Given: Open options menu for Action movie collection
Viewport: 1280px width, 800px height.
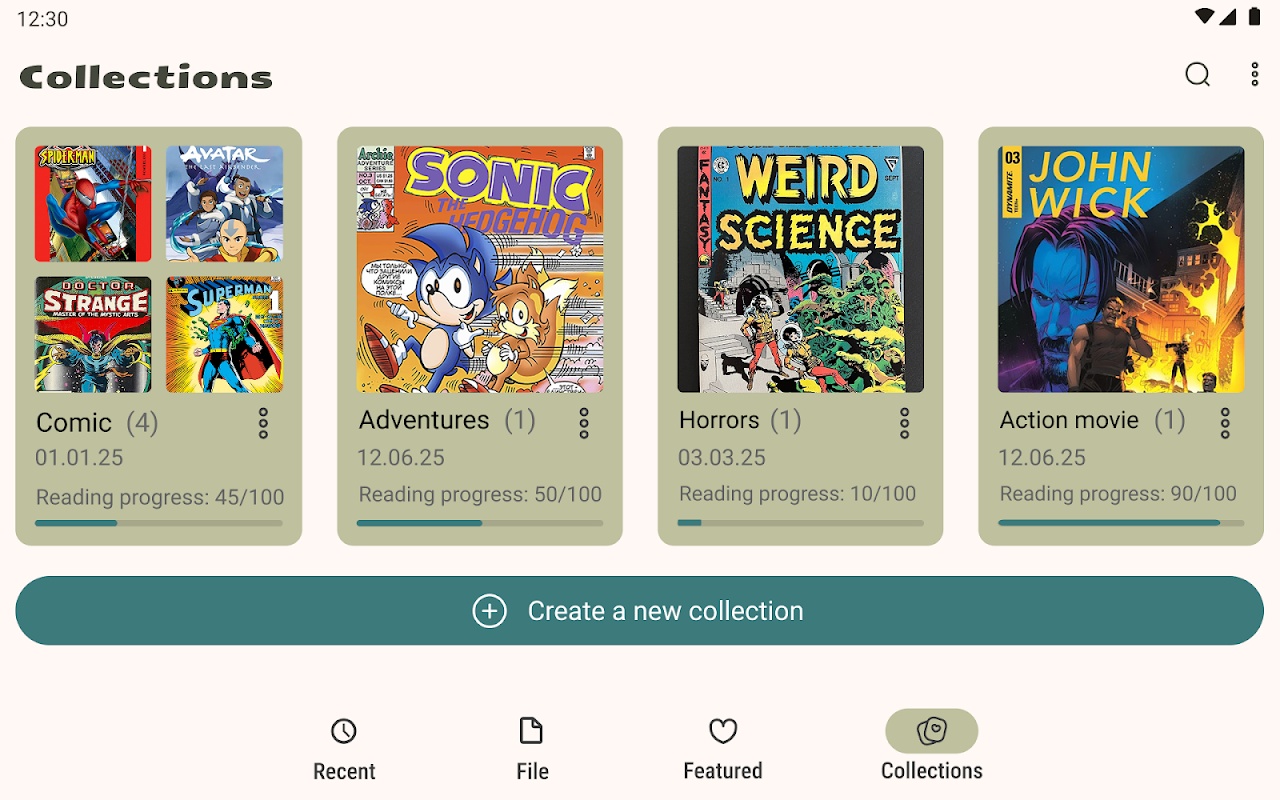Looking at the screenshot, I should coord(1225,423).
